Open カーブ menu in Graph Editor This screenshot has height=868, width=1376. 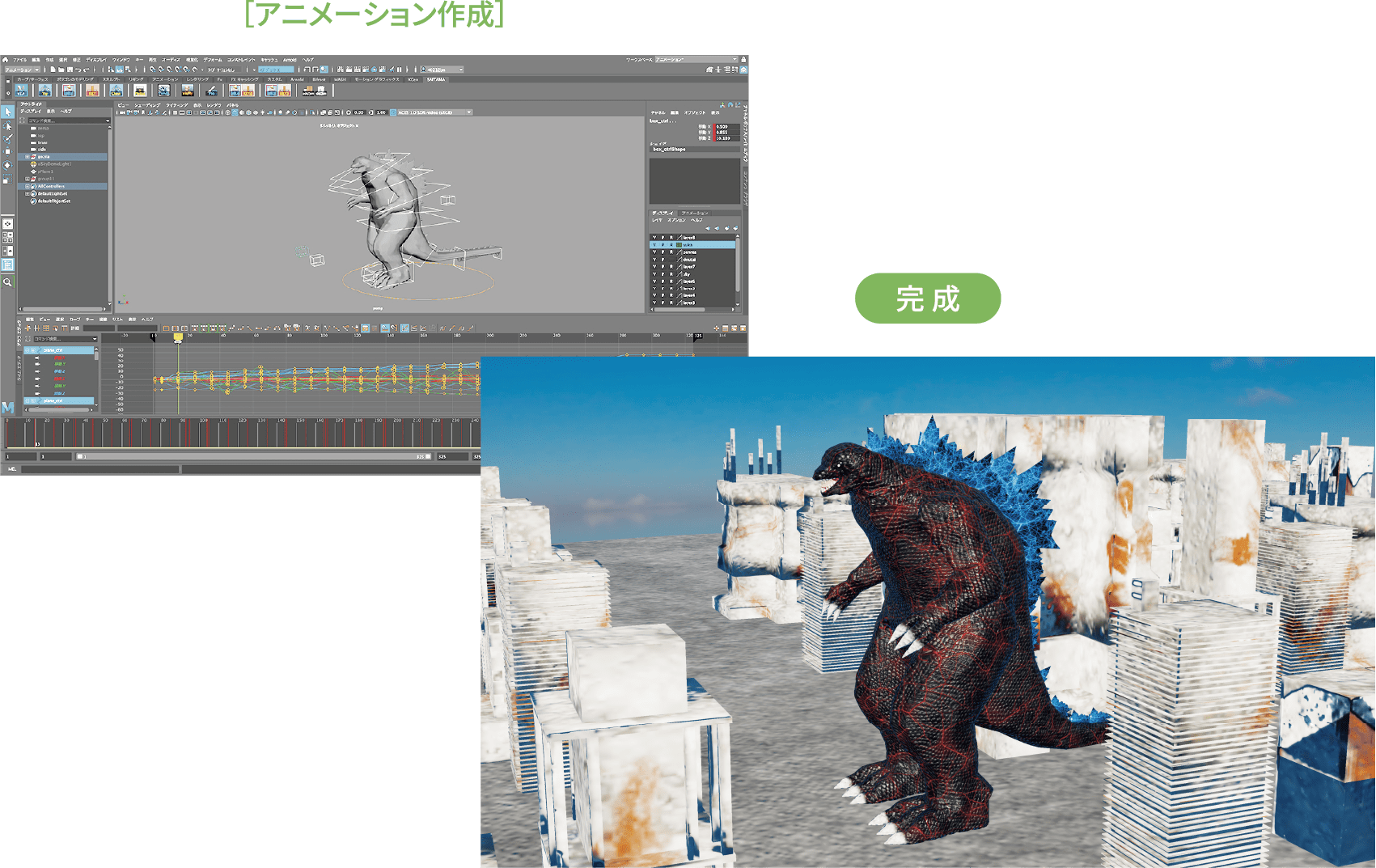tap(74, 319)
